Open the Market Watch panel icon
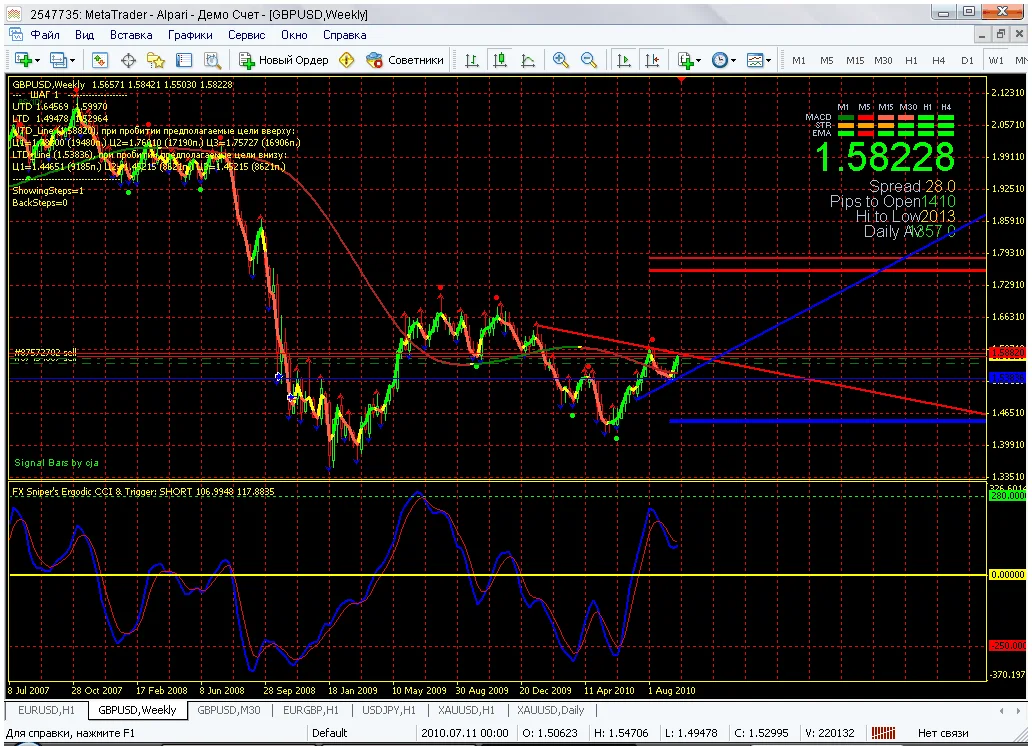Screen dimensions: 1032x746 100,60
